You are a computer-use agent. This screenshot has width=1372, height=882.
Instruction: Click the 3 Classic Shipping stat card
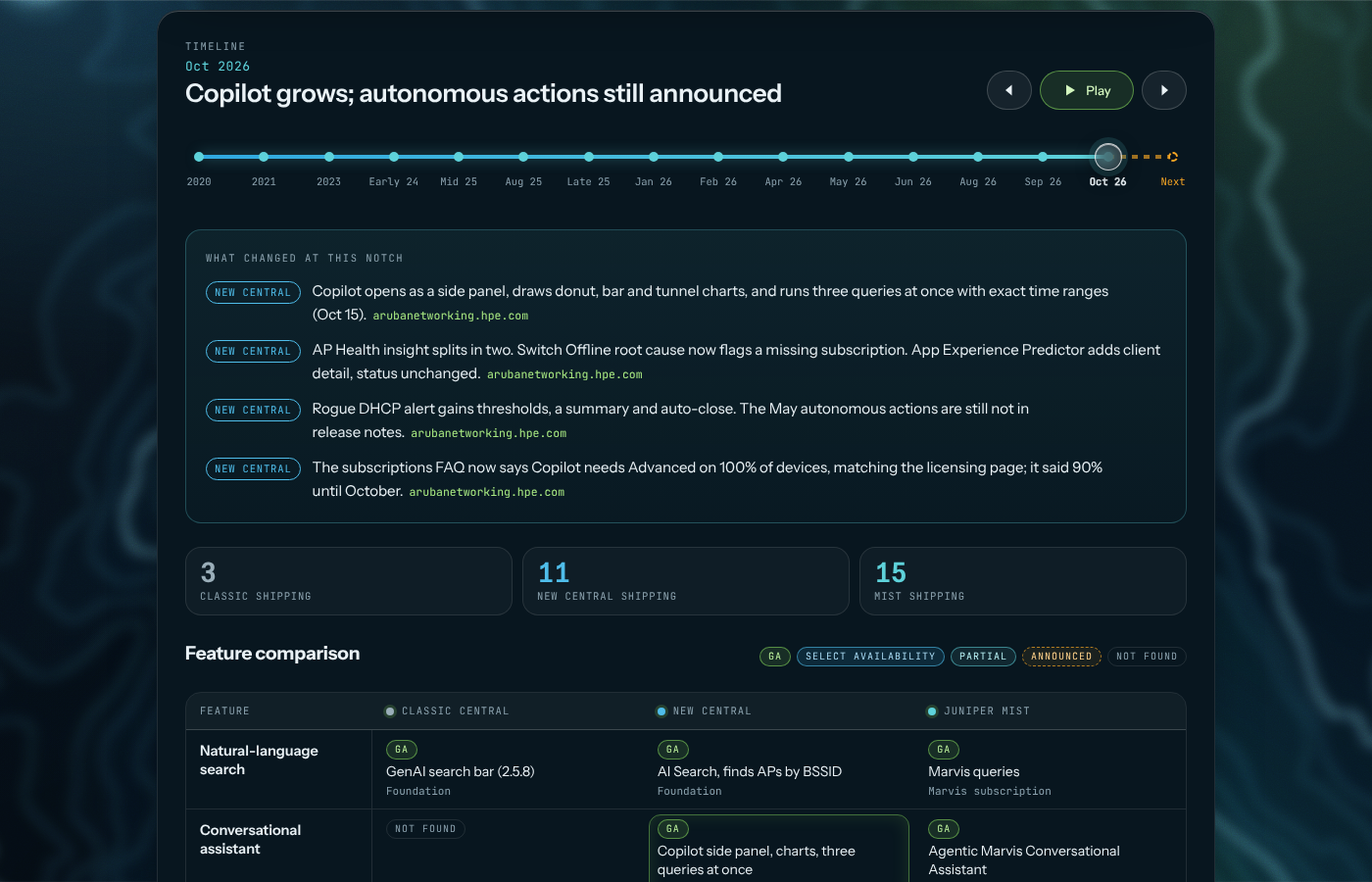pyautogui.click(x=349, y=581)
